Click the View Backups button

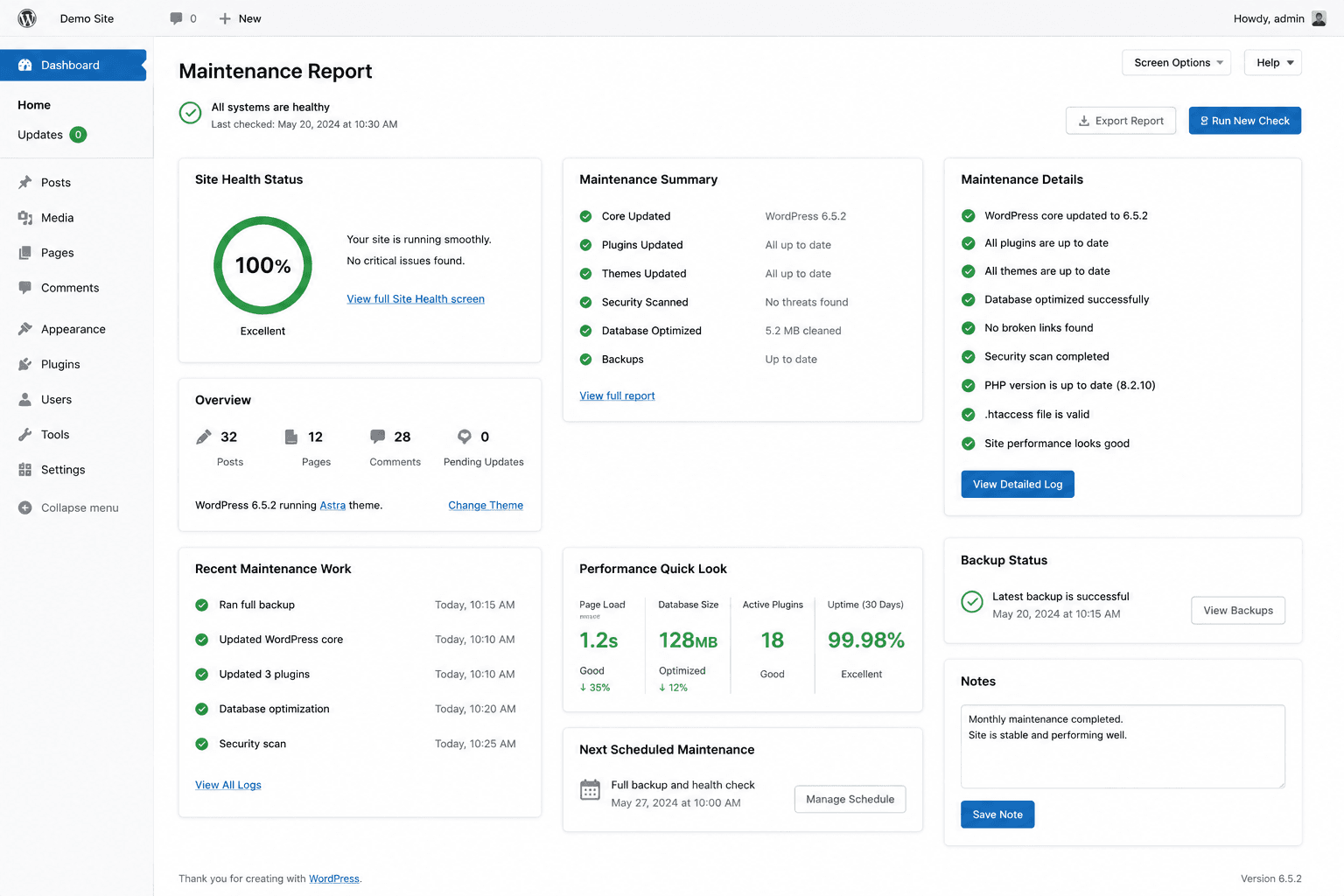pos(1238,610)
